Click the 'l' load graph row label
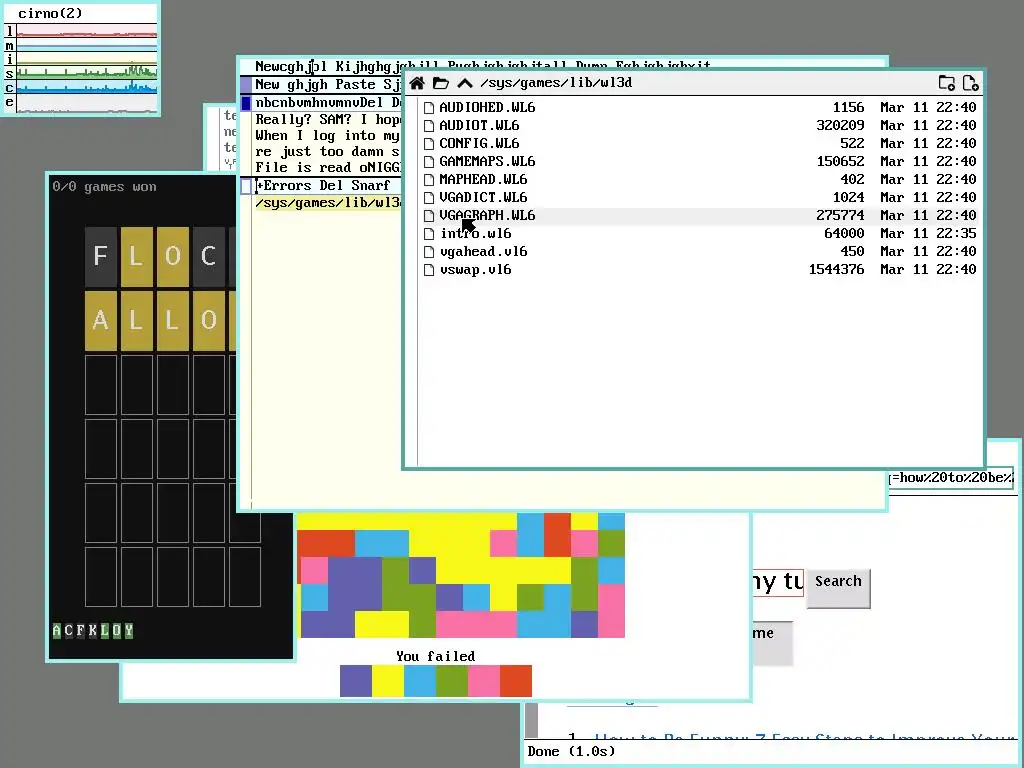 coord(9,31)
